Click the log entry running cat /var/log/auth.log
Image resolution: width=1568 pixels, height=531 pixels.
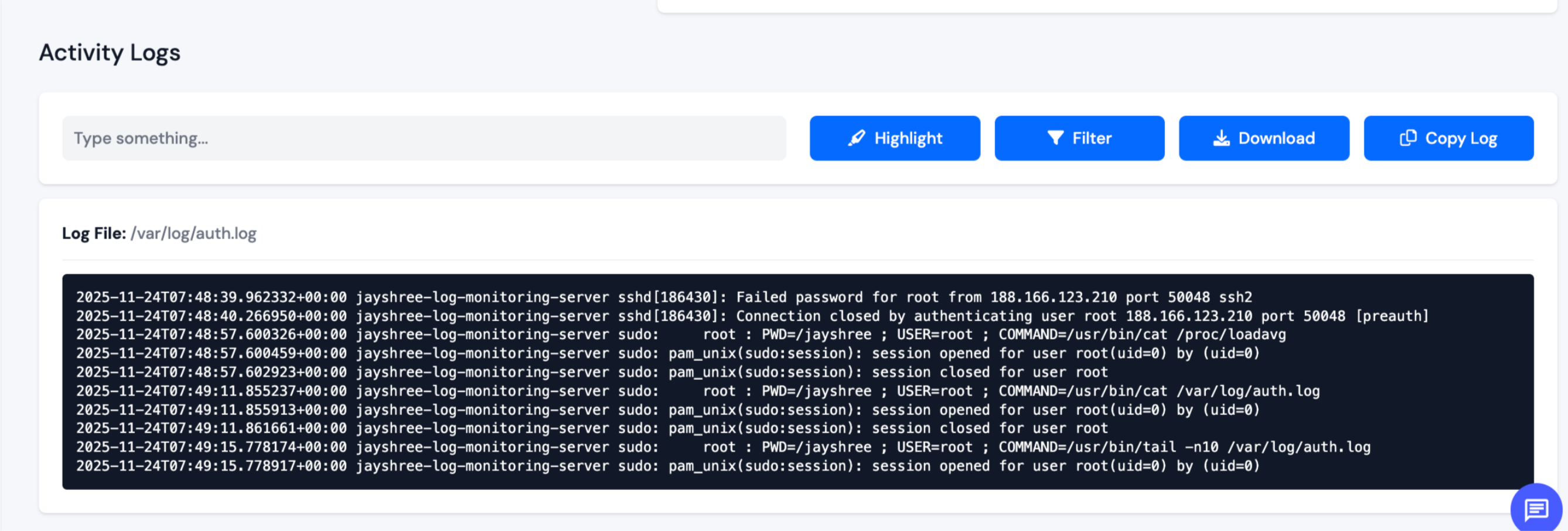(x=697, y=391)
